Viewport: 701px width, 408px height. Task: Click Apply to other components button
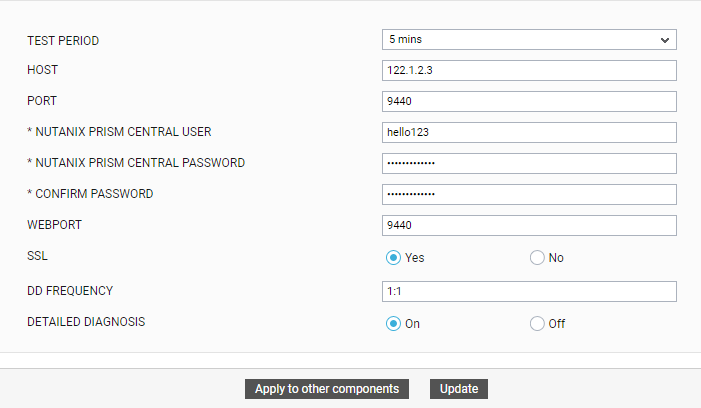[327, 389]
